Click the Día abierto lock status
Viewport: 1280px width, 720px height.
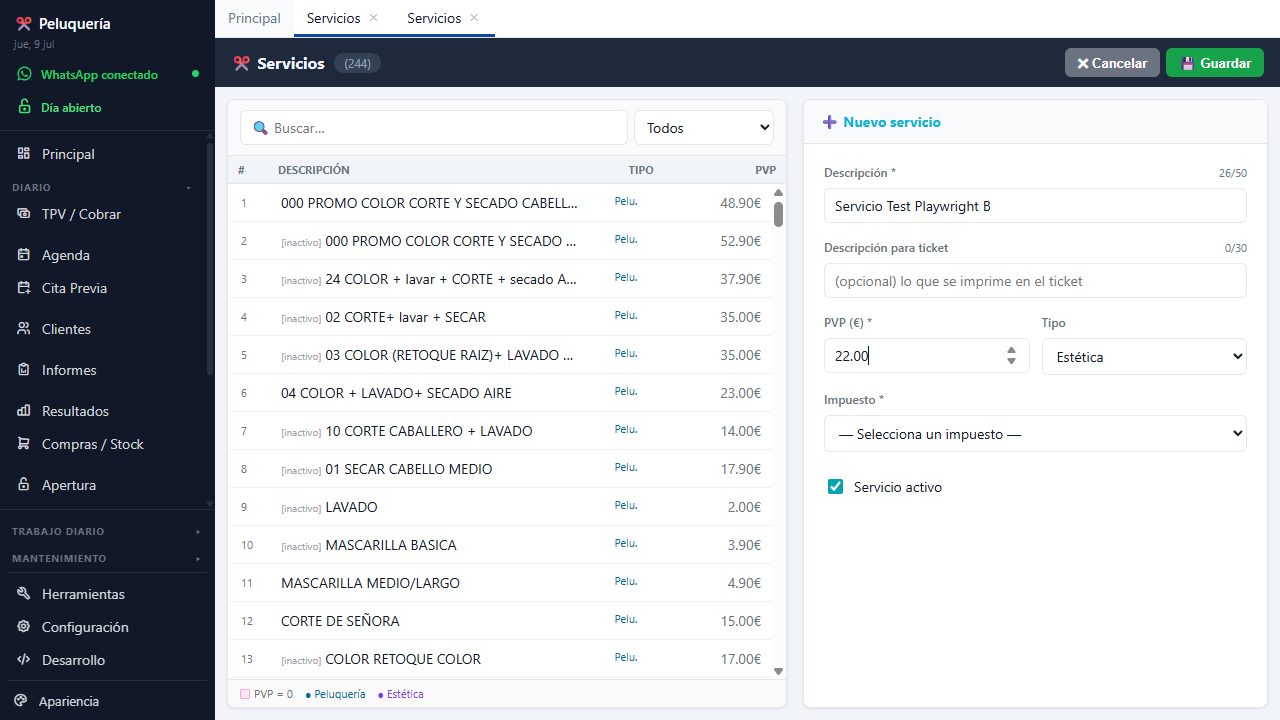[x=70, y=107]
